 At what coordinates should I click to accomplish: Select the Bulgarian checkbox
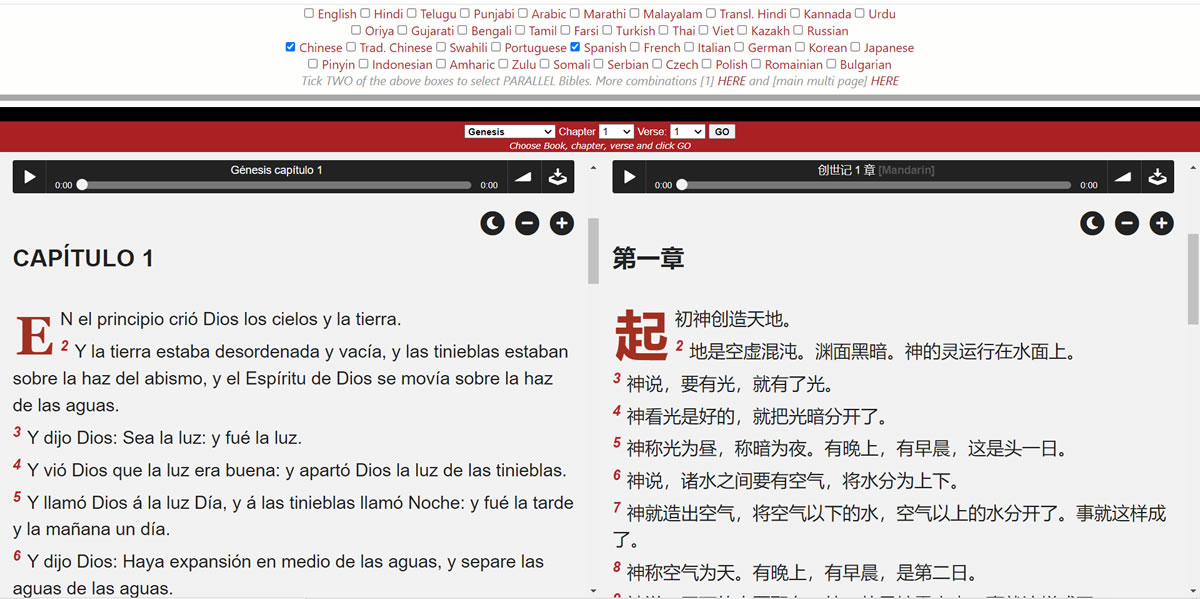coord(832,64)
